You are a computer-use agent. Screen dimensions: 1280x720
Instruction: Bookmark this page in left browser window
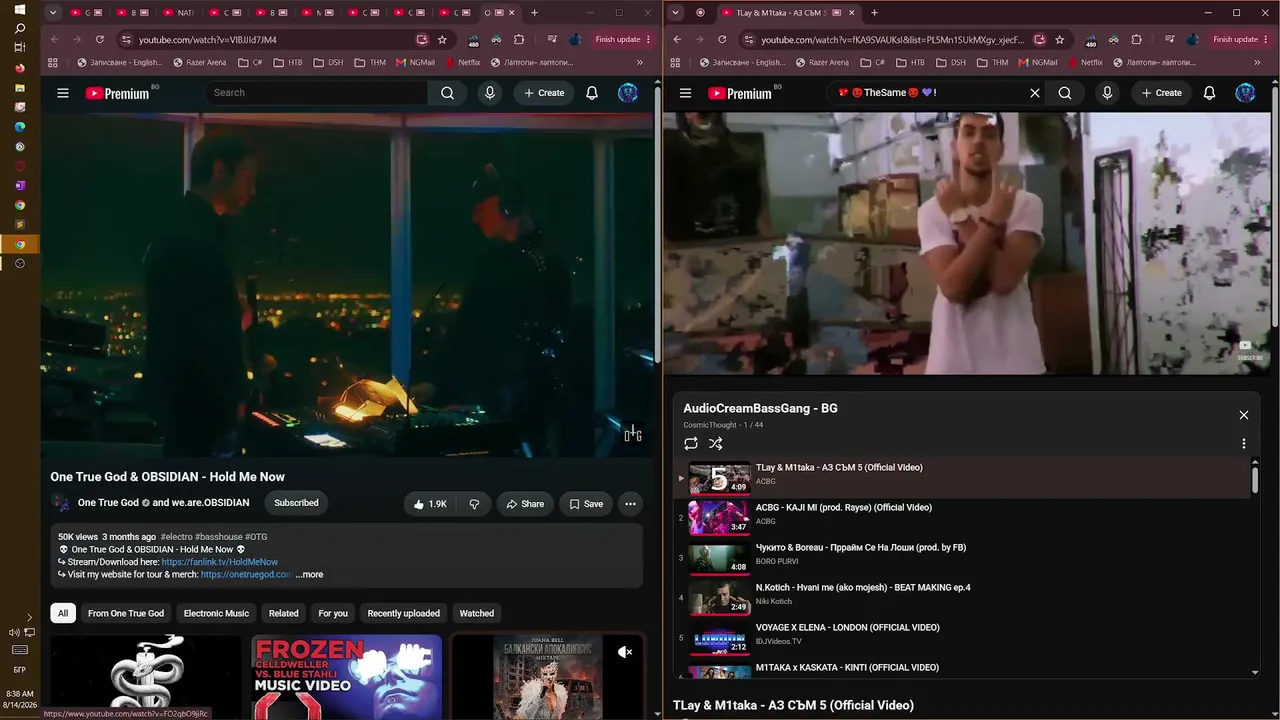click(x=442, y=40)
